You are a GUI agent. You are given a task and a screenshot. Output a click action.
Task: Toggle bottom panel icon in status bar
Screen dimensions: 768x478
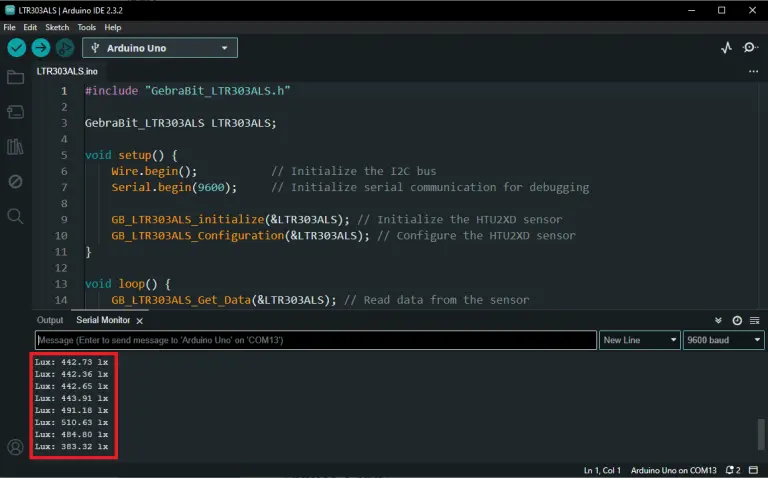(754, 470)
